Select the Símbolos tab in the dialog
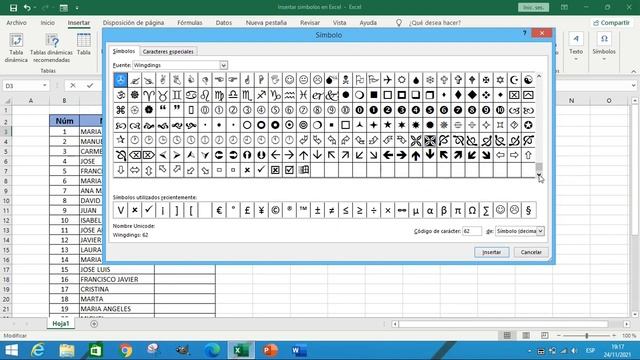640x360 pixels. coord(124,51)
